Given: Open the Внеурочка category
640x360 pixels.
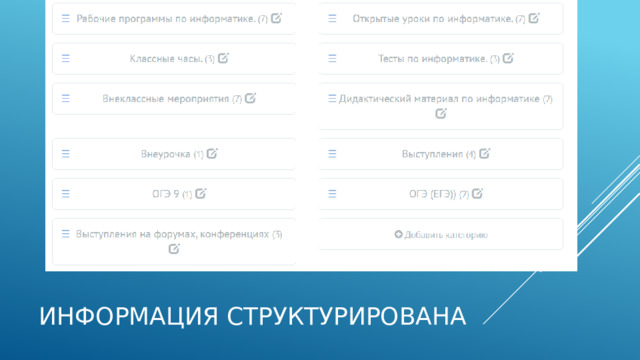Looking at the screenshot, I should click(x=172, y=154).
